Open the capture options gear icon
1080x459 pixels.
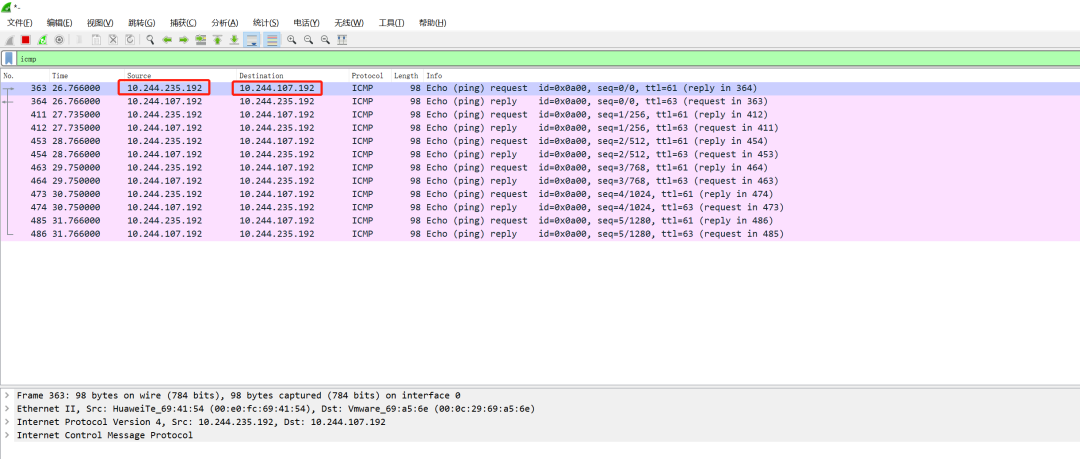(x=59, y=40)
